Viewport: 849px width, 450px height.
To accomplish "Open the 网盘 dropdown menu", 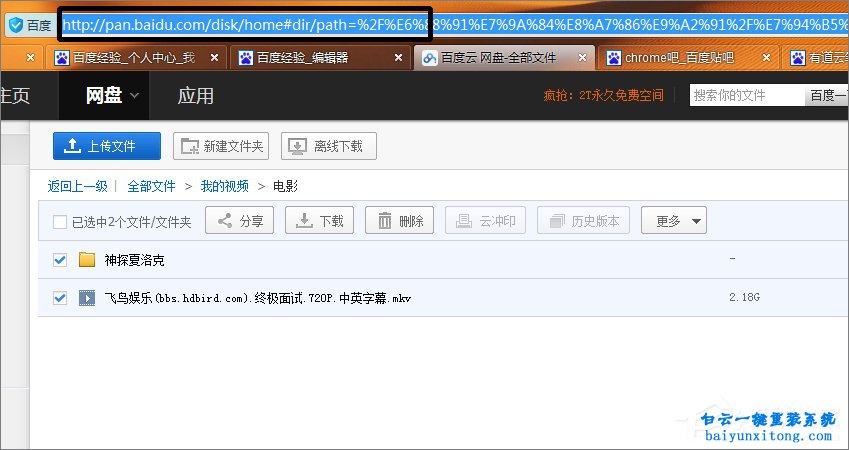I will [x=104, y=95].
